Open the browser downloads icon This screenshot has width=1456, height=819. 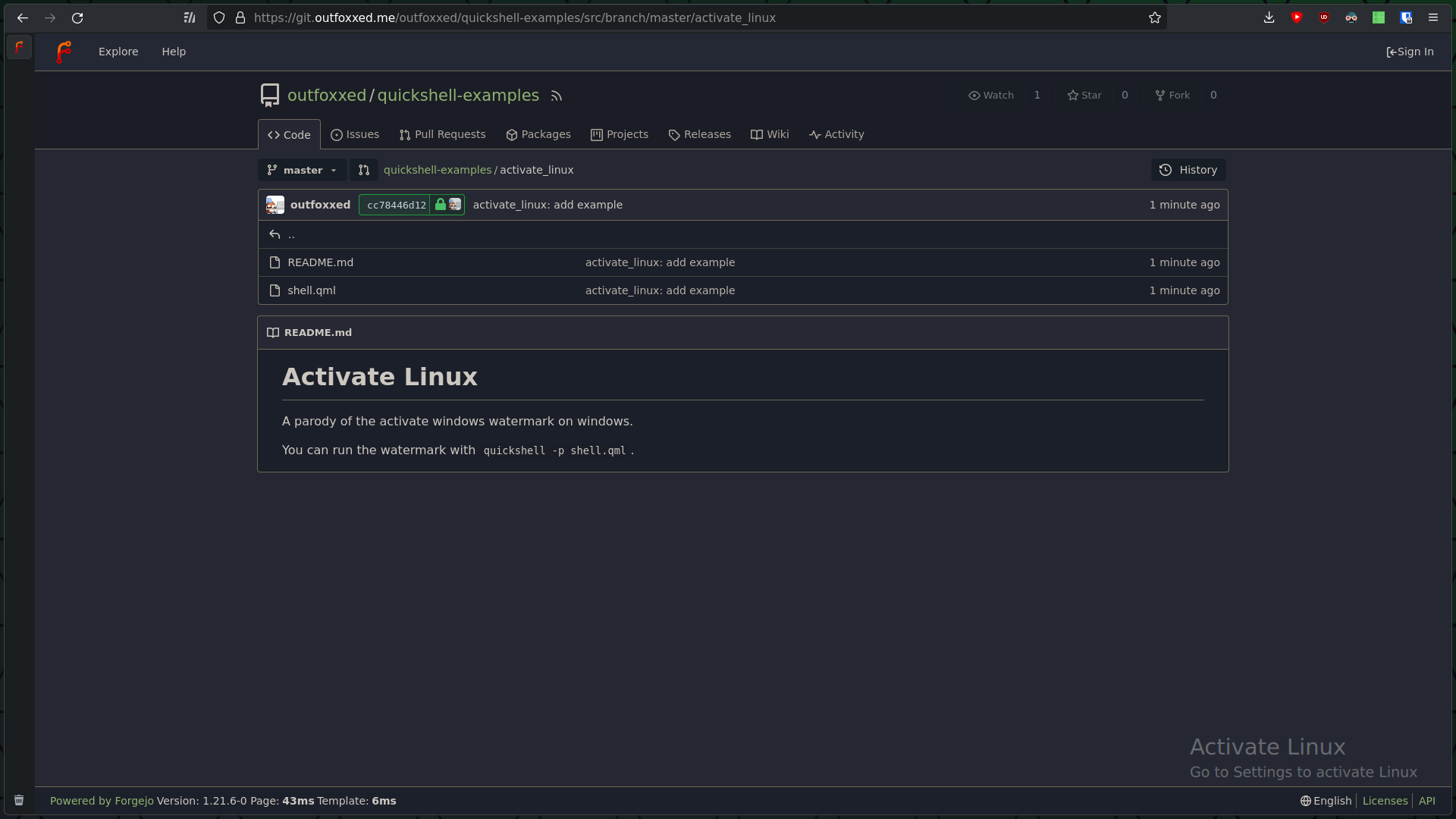click(1269, 17)
